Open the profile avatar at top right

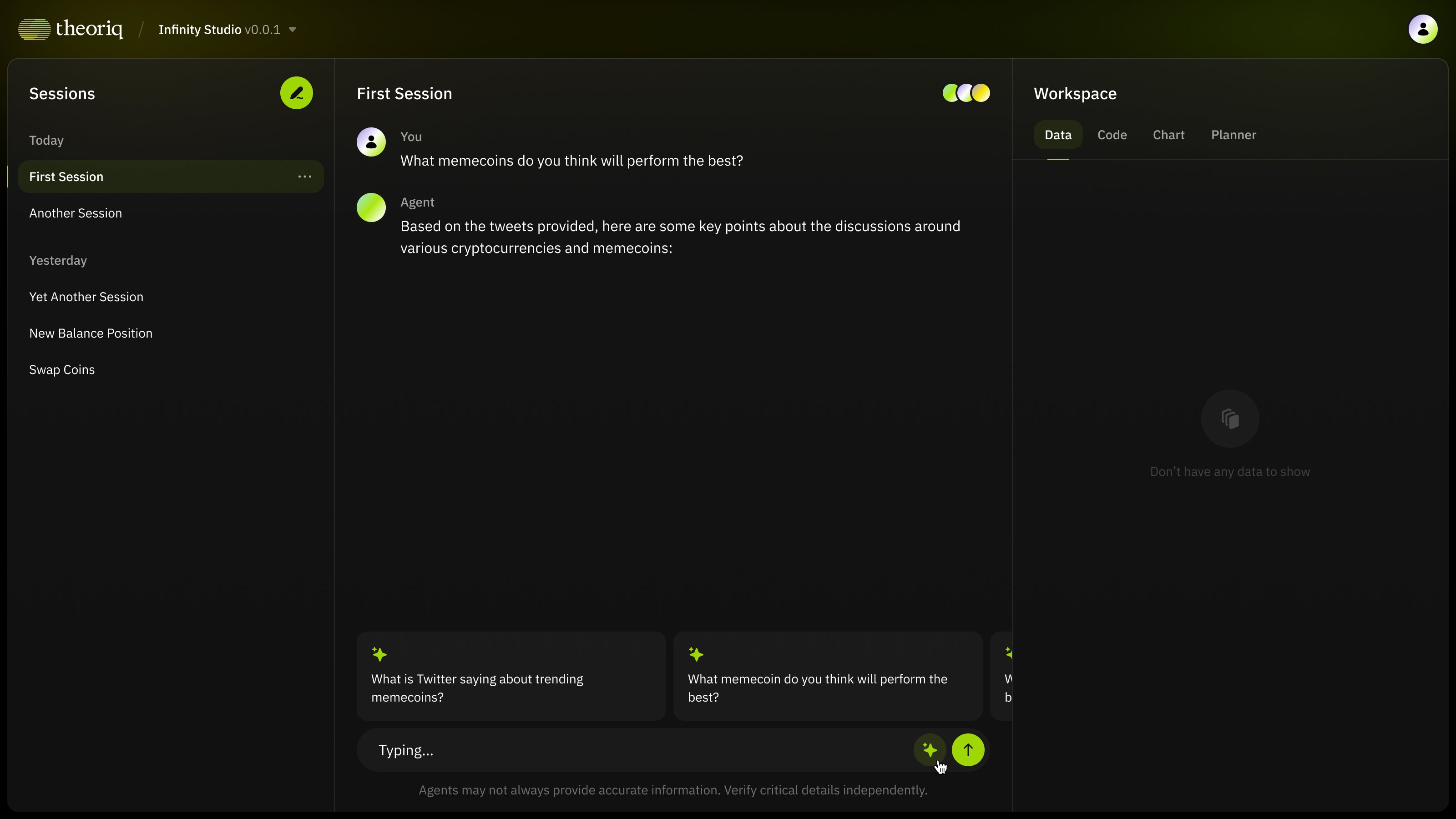pos(1423,29)
